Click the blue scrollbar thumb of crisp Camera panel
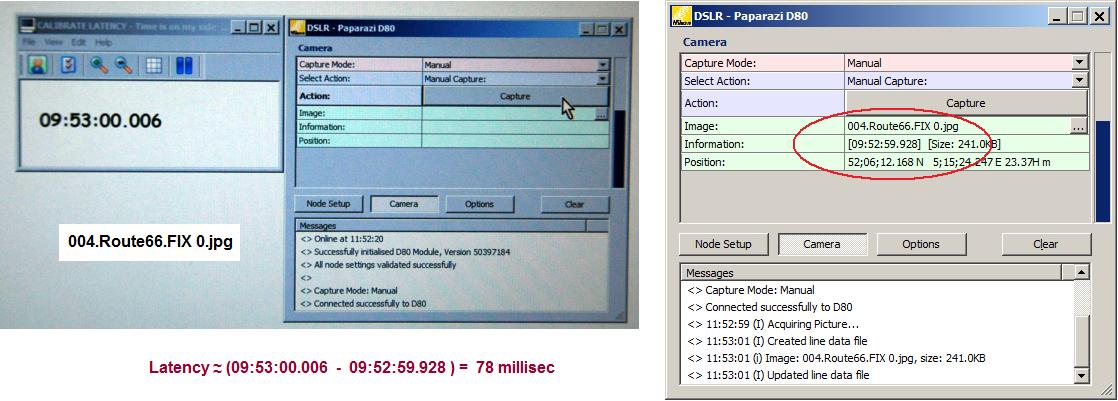 1102,171
